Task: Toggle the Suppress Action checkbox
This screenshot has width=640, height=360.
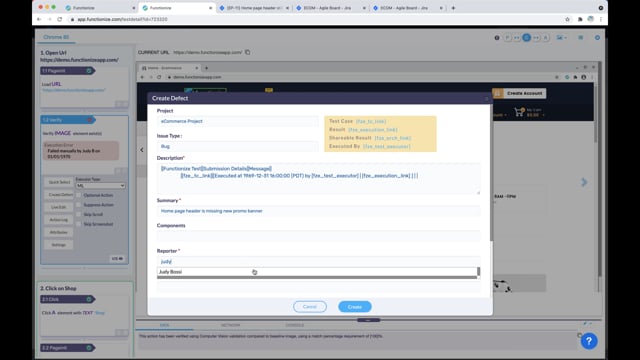Action: click(x=79, y=204)
